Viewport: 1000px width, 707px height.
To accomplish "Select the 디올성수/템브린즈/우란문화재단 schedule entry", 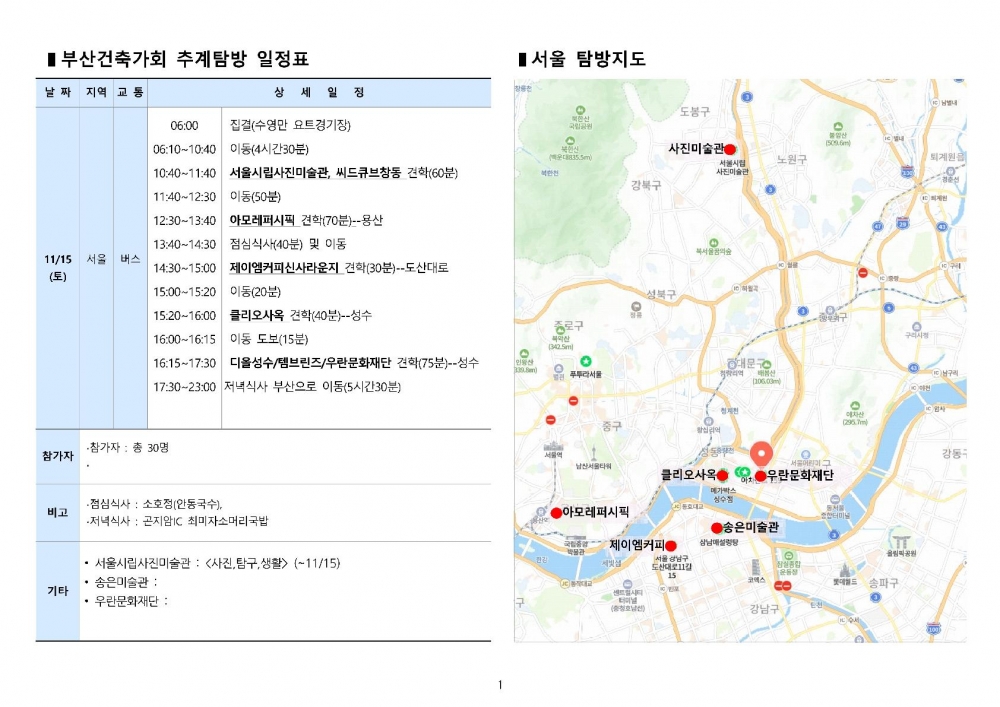I will click(x=310, y=363).
